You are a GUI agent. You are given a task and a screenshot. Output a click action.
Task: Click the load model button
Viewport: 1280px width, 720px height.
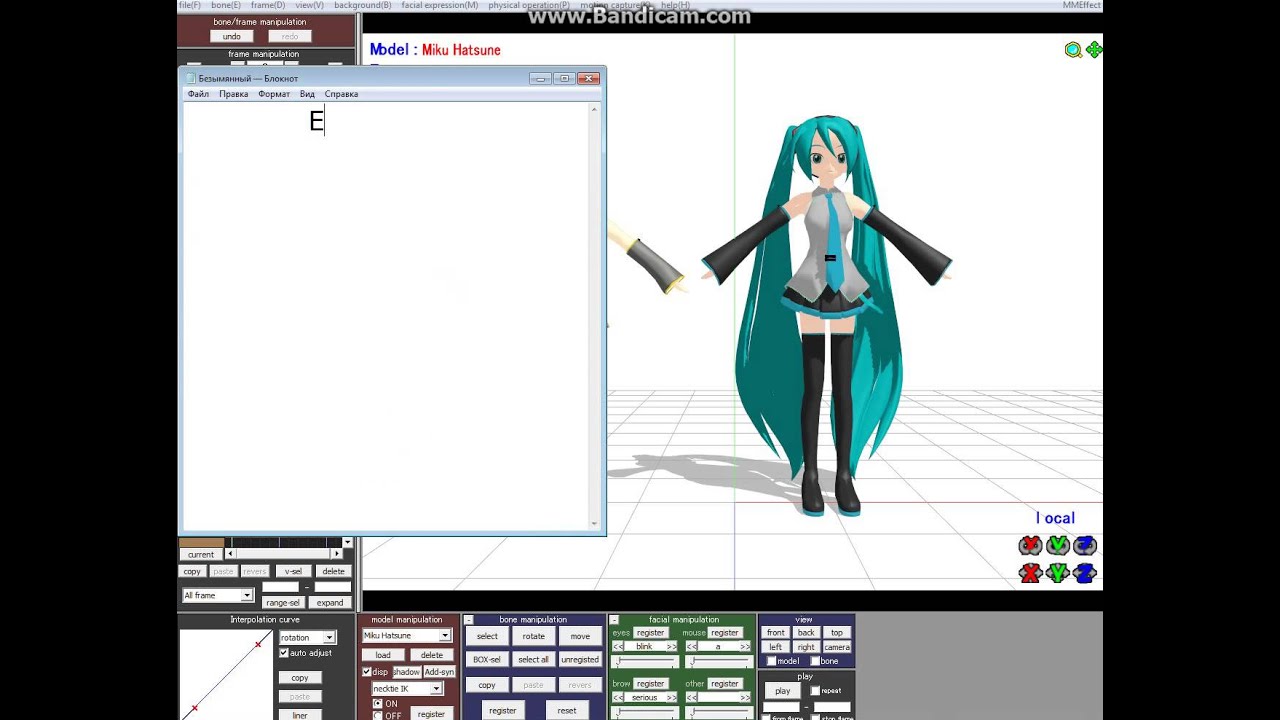[x=383, y=655]
